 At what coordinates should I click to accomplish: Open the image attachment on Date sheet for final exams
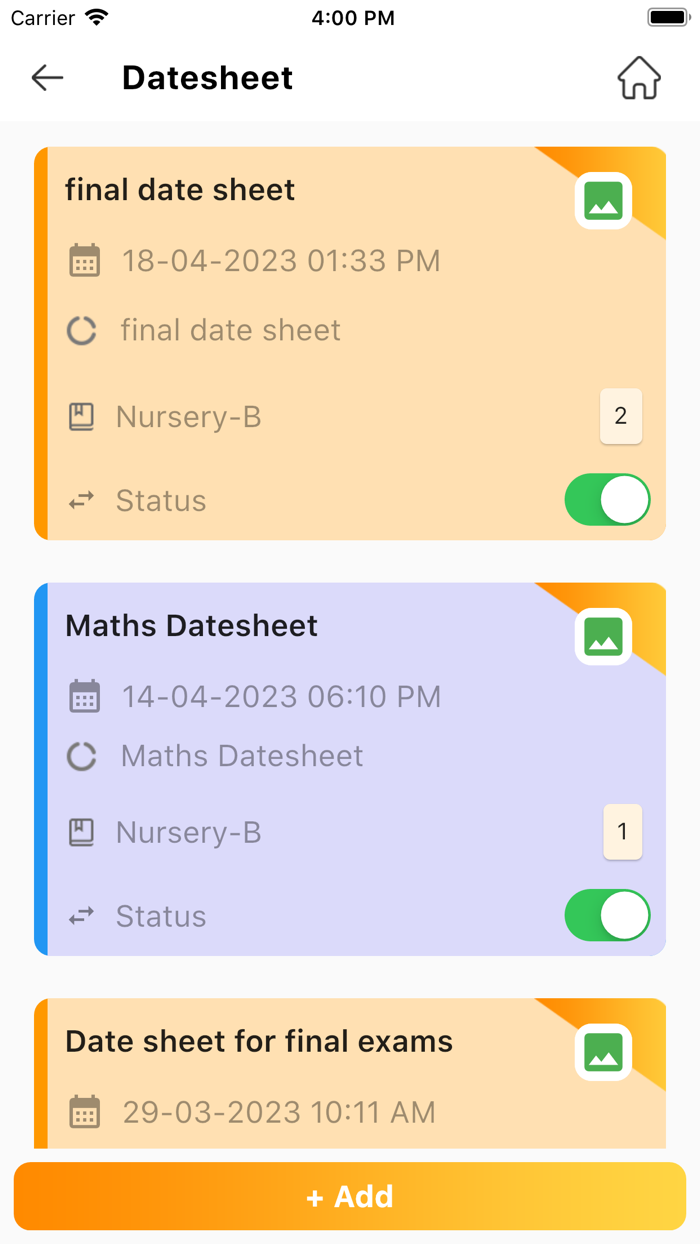[603, 1052]
